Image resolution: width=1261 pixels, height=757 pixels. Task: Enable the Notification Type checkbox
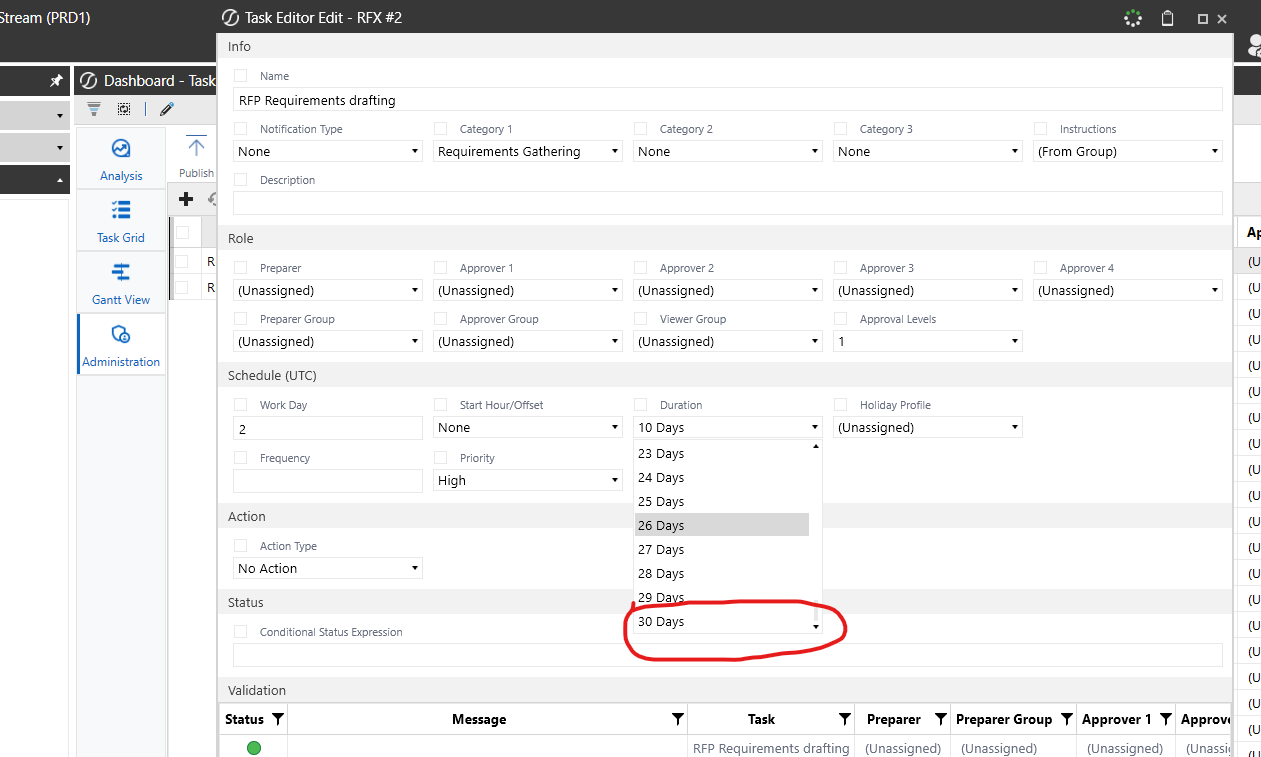click(x=240, y=129)
